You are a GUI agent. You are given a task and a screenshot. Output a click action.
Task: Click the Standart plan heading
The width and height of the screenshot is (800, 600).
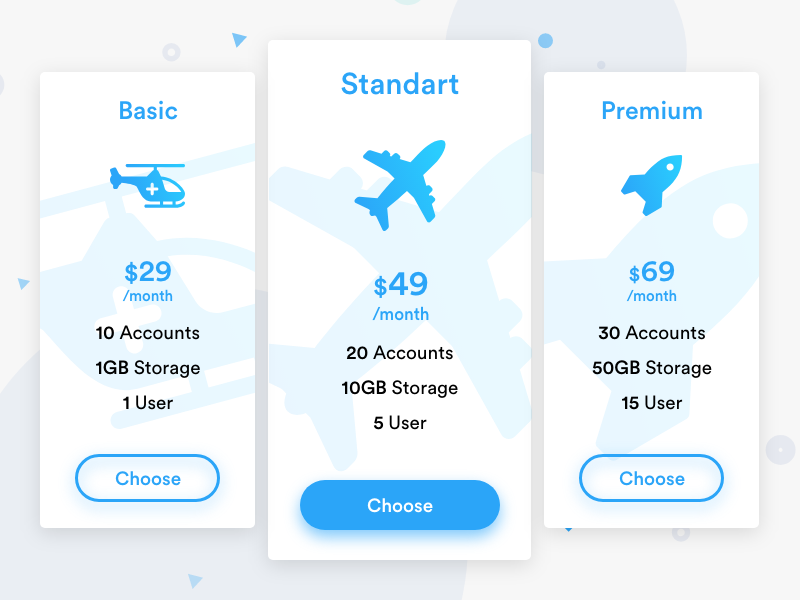(399, 84)
